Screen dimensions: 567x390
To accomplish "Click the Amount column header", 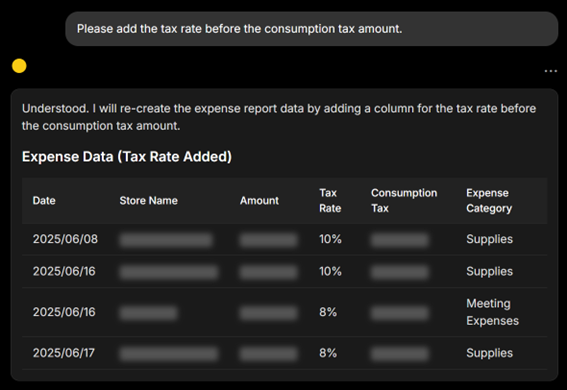I will click(x=259, y=201).
